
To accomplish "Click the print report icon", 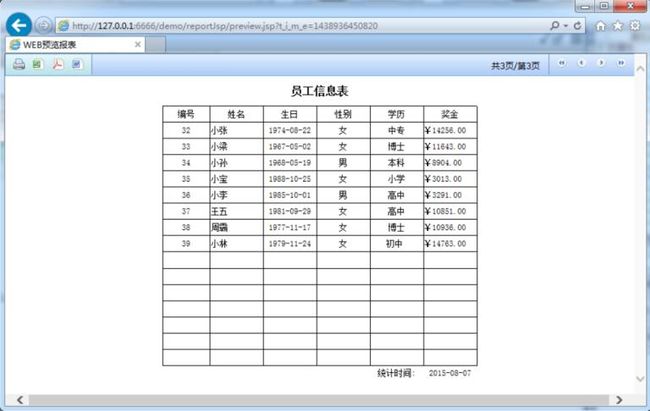I will click(x=19, y=64).
